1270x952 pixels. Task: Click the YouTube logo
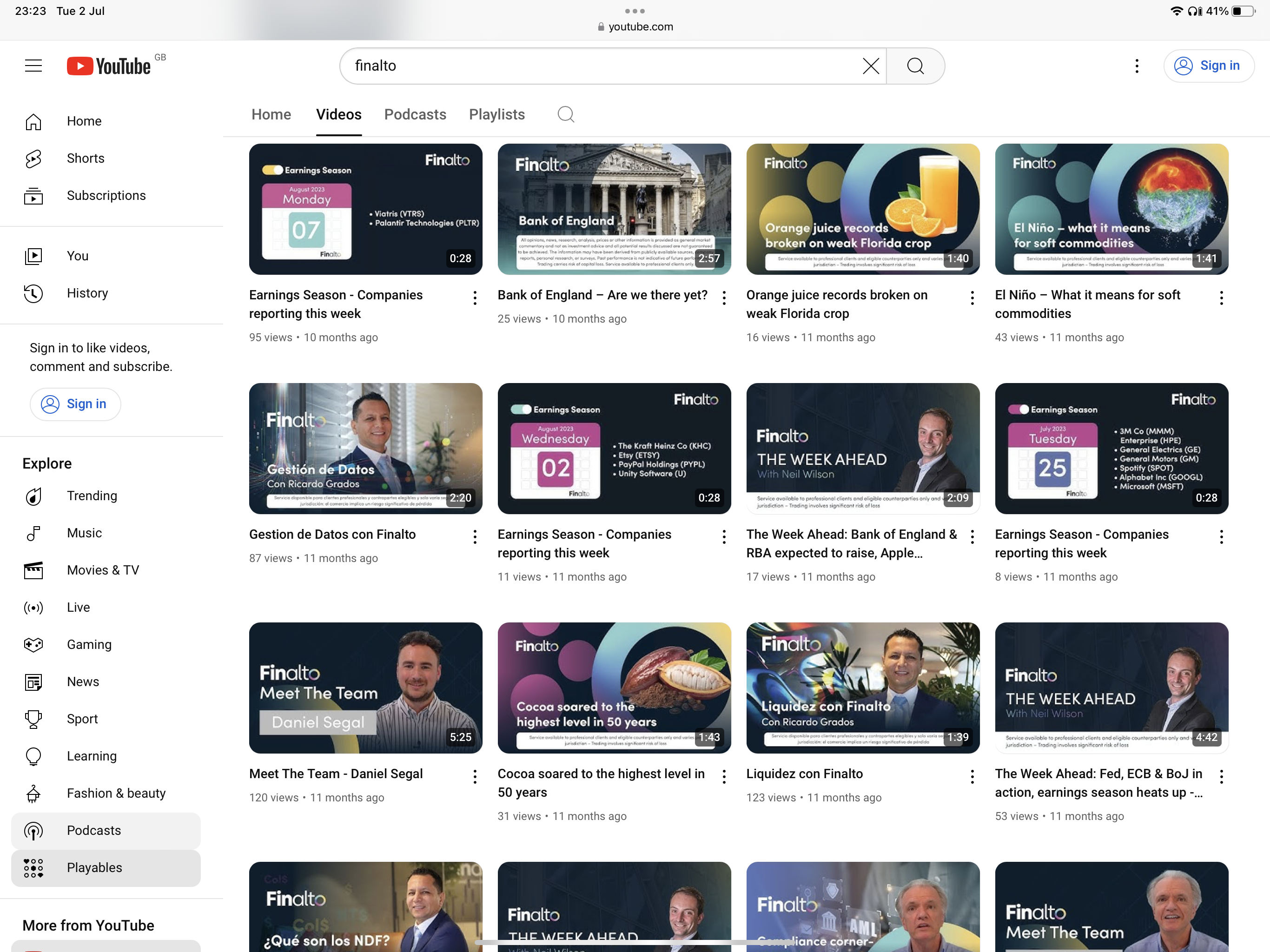pyautogui.click(x=109, y=66)
